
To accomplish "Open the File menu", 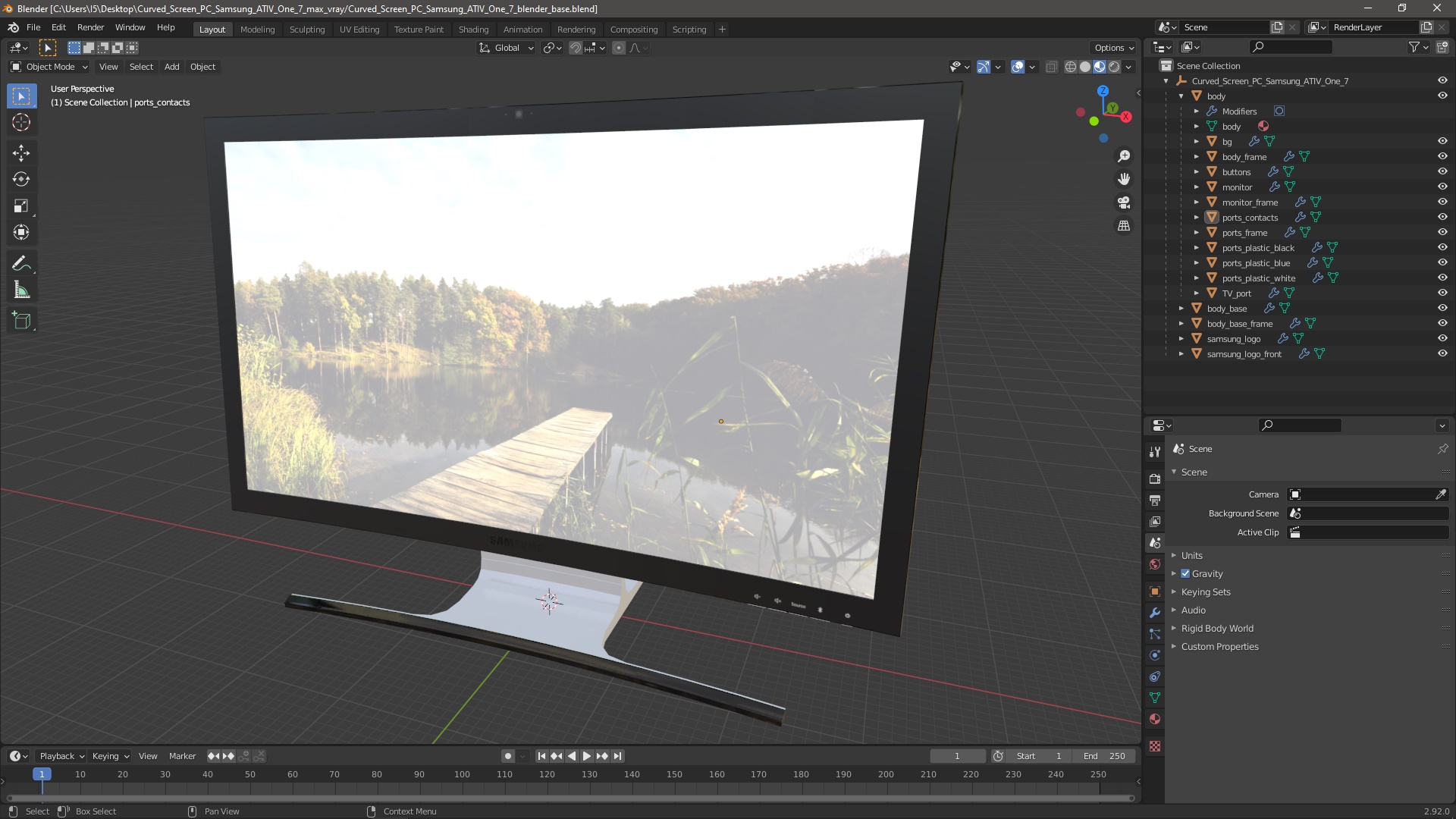I will coord(33,27).
